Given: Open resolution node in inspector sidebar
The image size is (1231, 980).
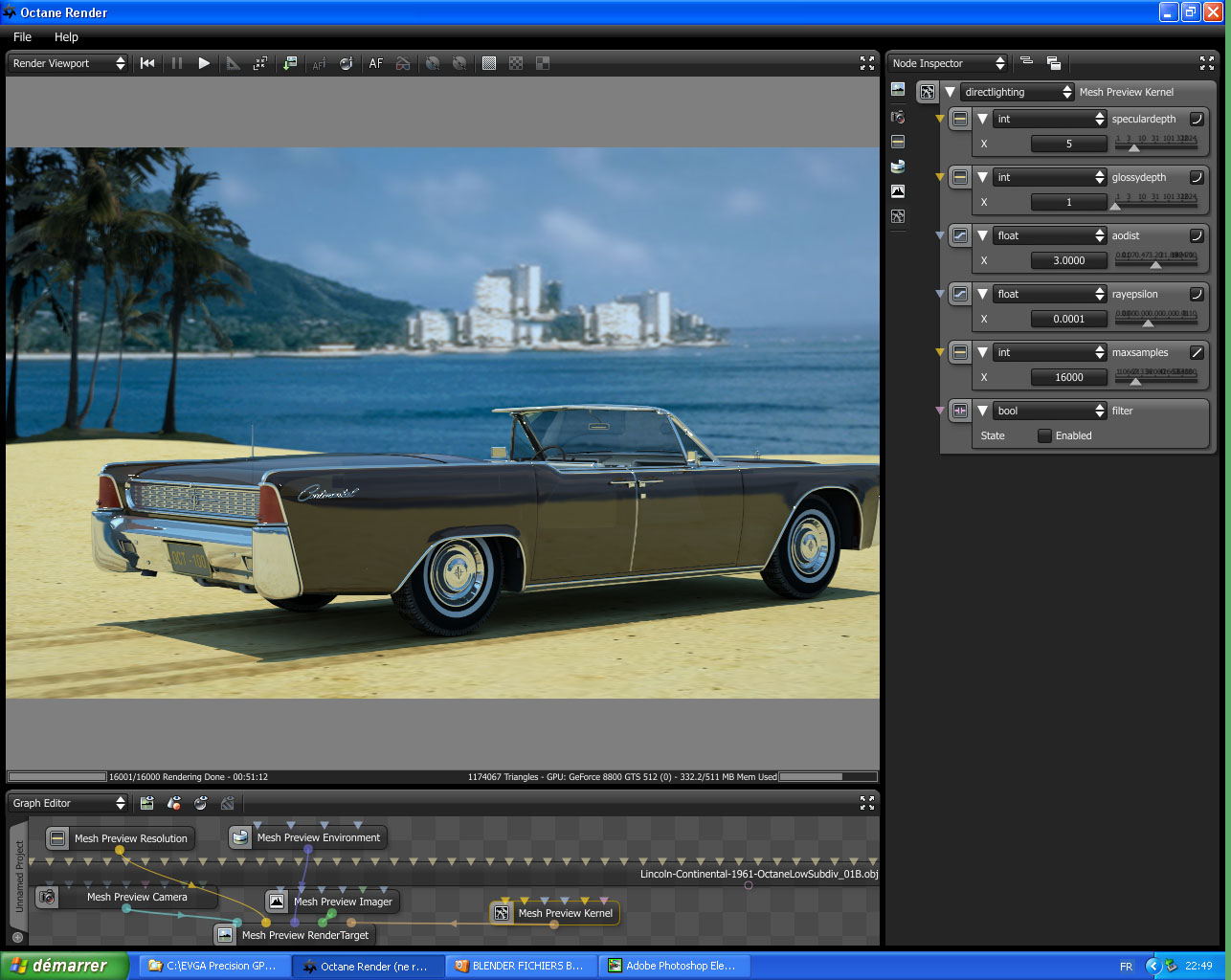Looking at the screenshot, I should coord(898,142).
